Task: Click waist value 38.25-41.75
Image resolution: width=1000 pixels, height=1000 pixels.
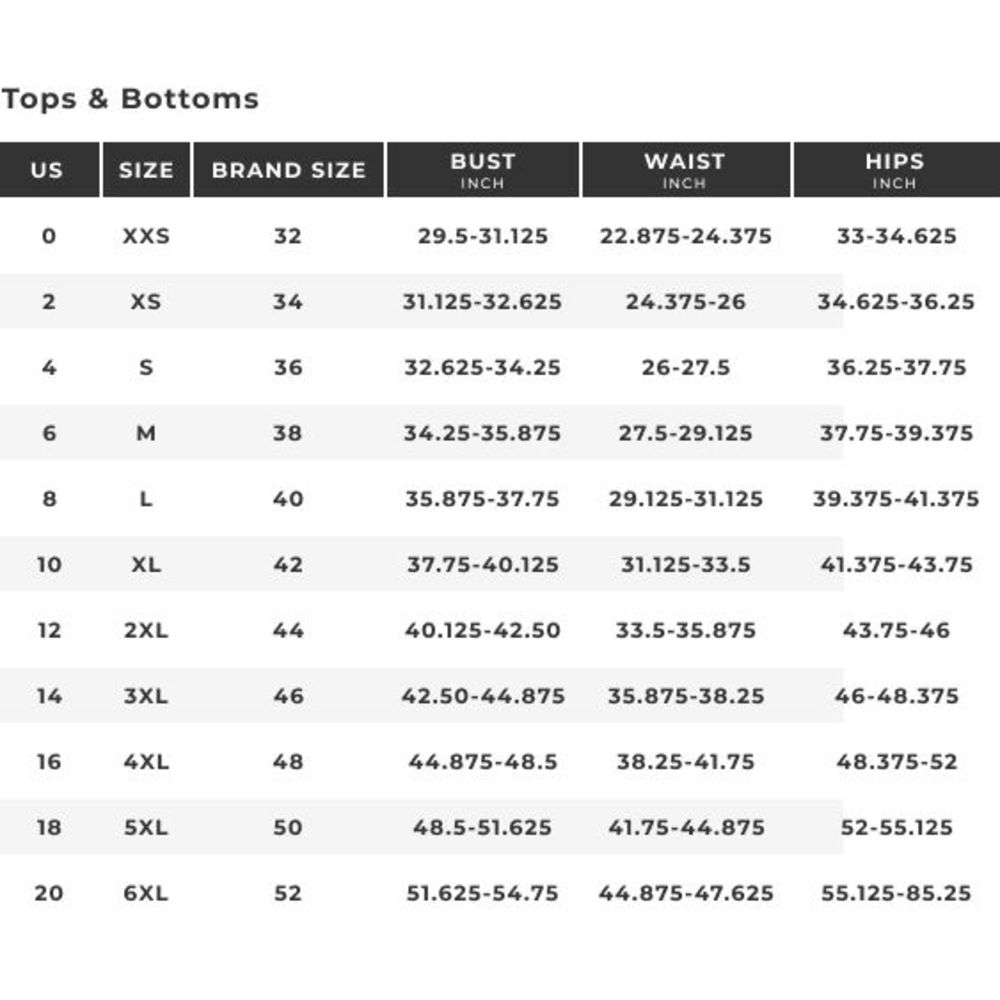Action: point(686,761)
